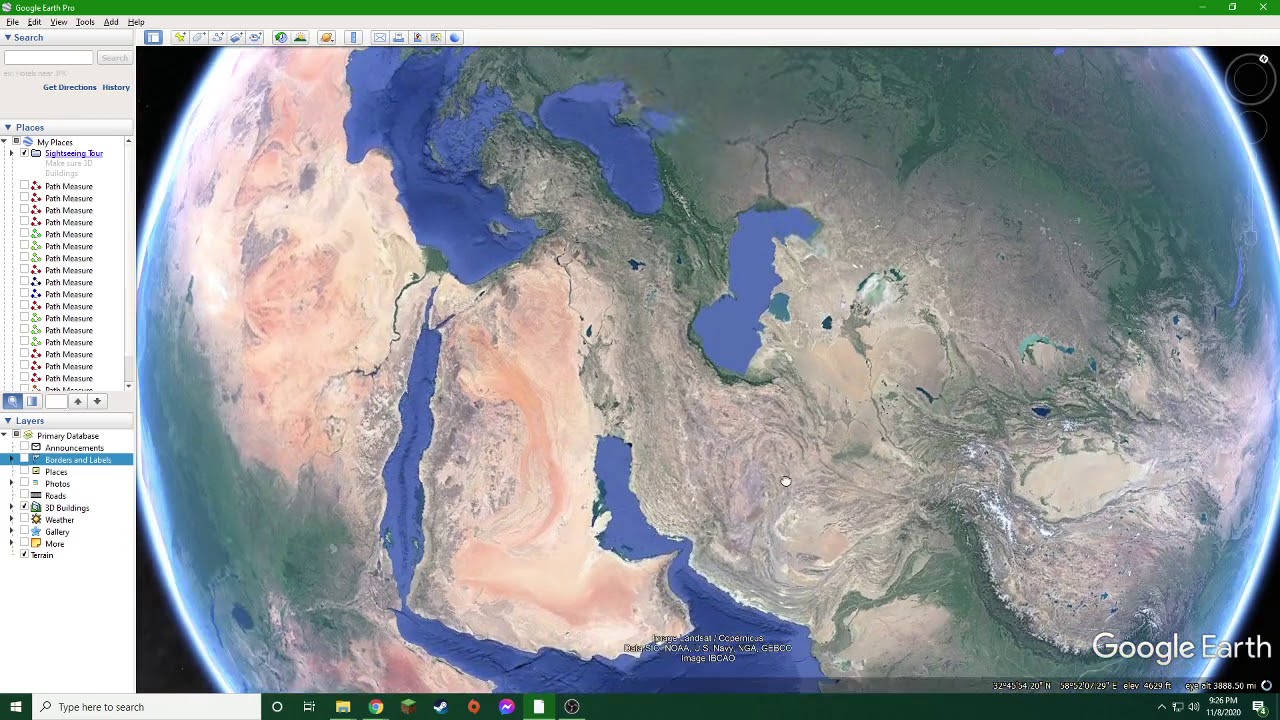Open the planet switcher (Saturn icon)
The width and height of the screenshot is (1280, 720).
(x=327, y=37)
